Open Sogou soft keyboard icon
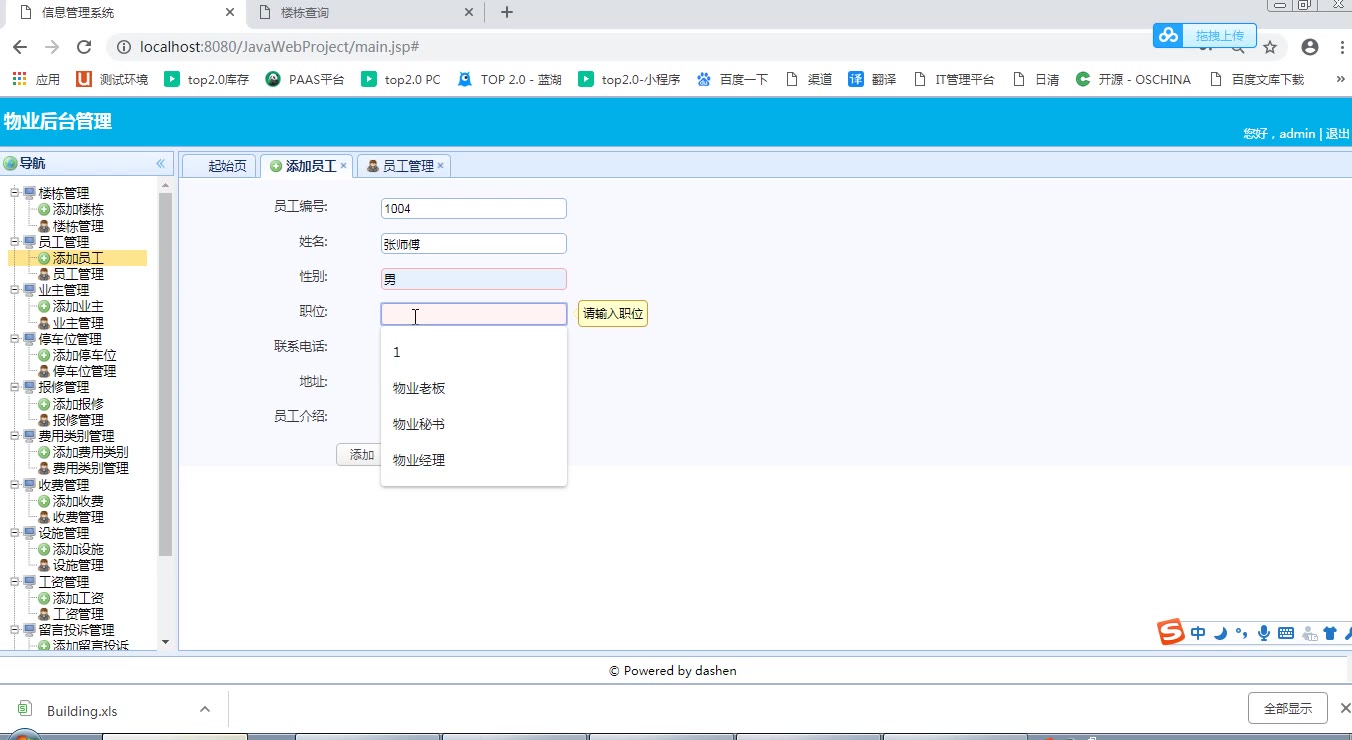1352x740 pixels. click(1286, 633)
